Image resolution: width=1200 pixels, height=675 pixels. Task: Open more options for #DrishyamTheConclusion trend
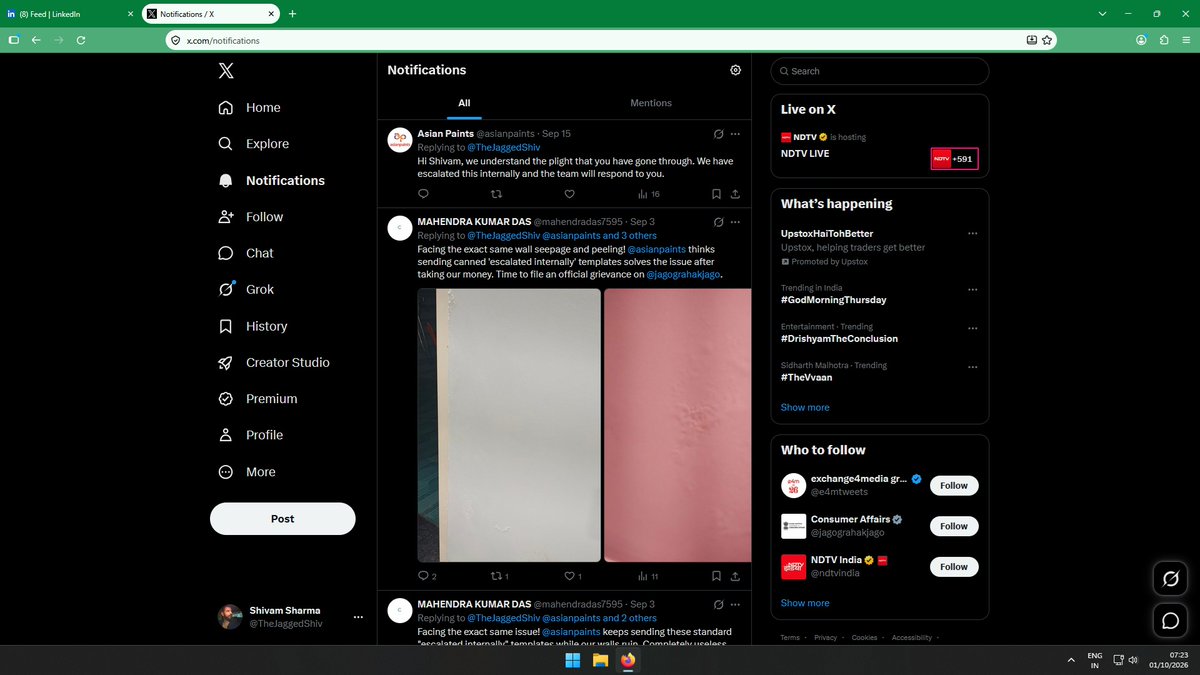(x=973, y=329)
